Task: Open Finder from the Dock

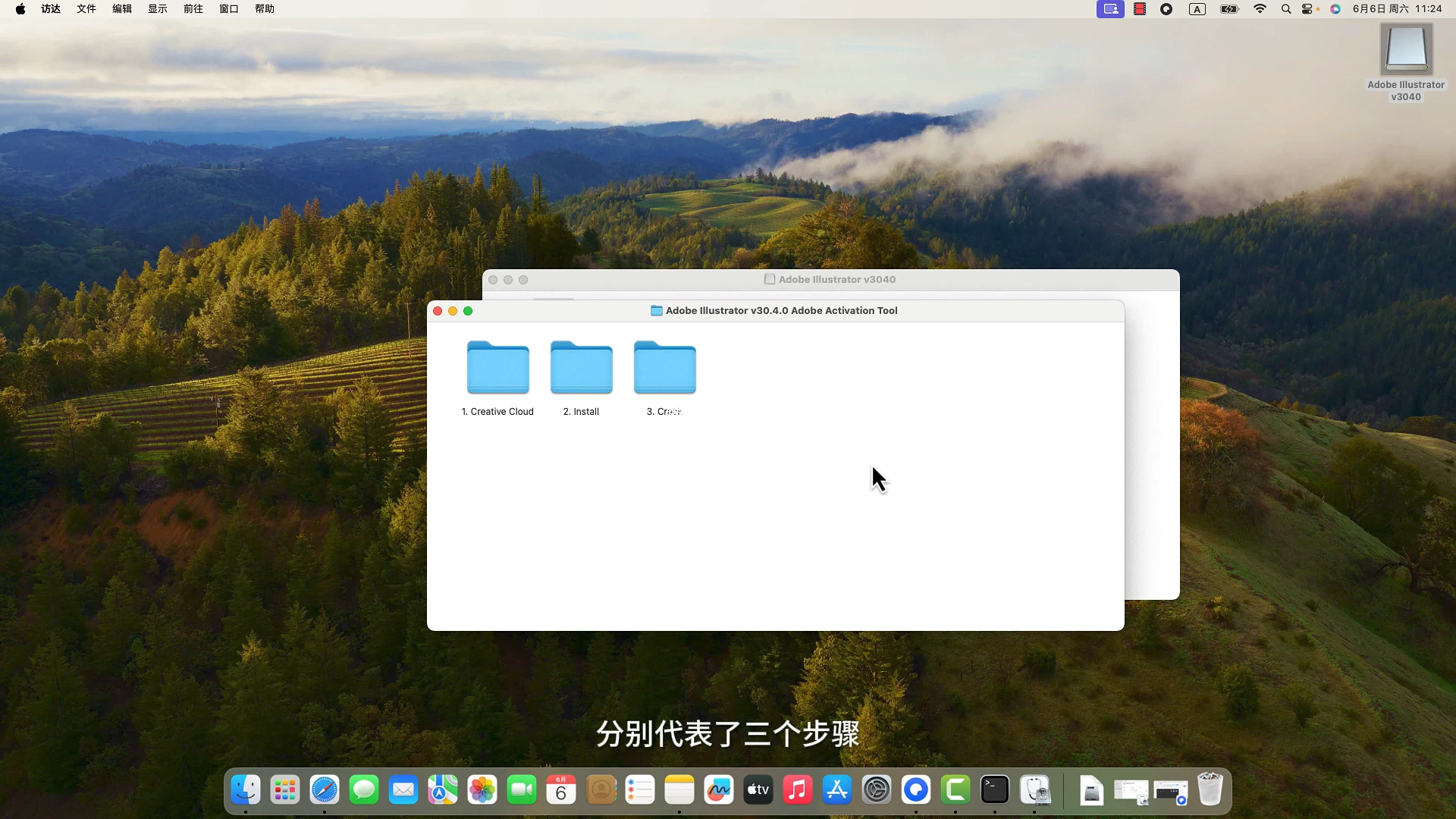Action: [x=246, y=790]
